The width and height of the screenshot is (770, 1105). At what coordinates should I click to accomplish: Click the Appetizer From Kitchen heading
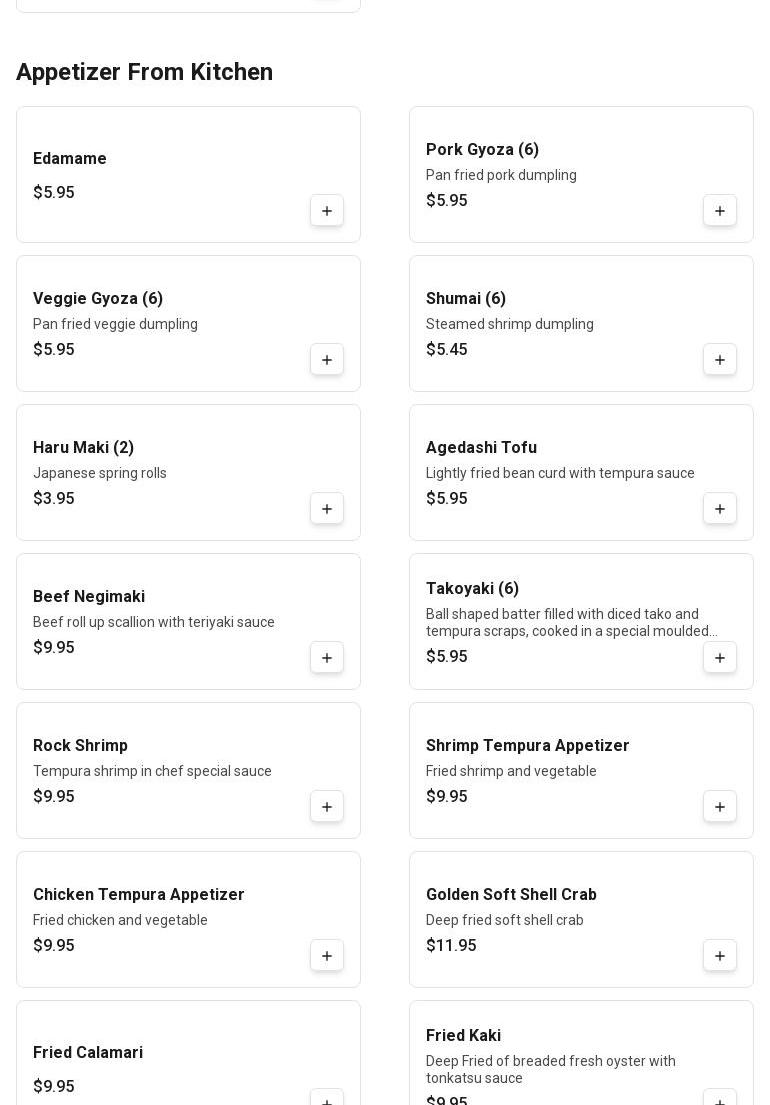(x=145, y=72)
